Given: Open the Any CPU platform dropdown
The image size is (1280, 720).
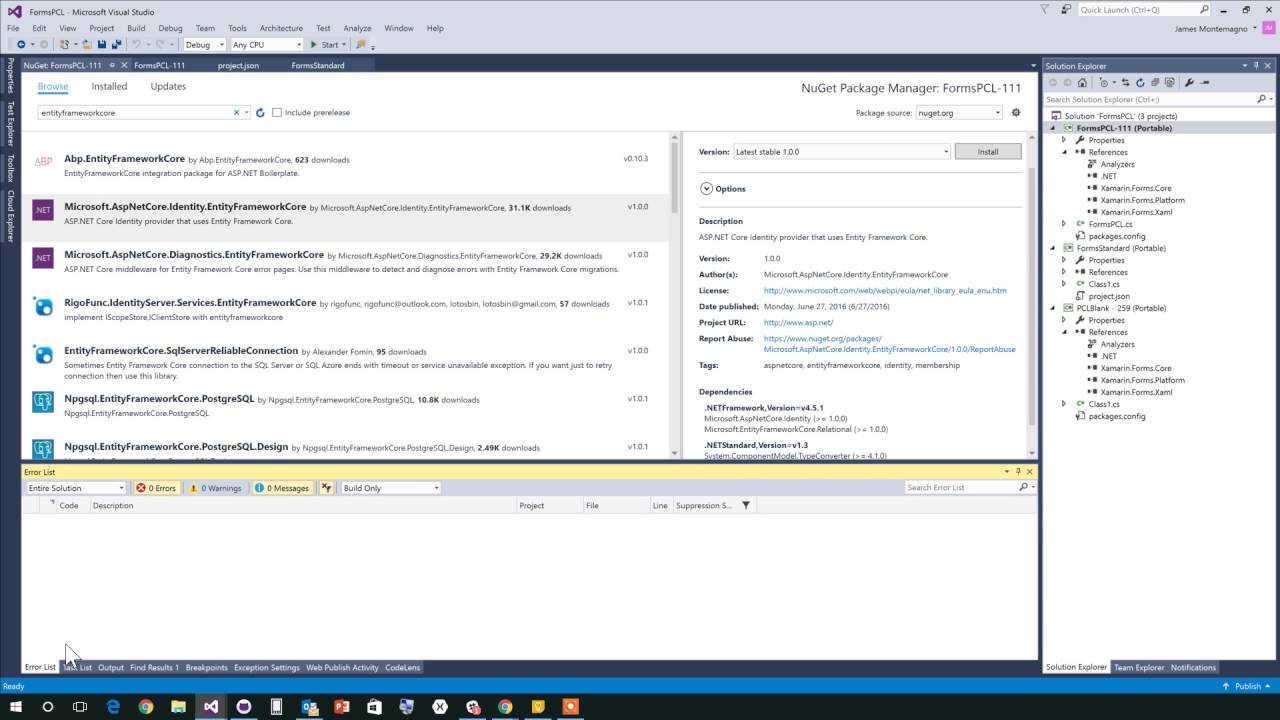Looking at the screenshot, I should click(x=267, y=45).
